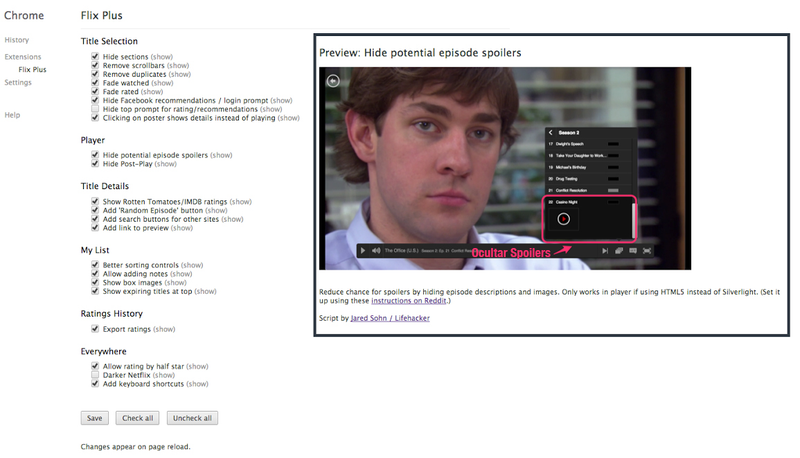Toggle Show Rotten Tomatoes/IMDB ratings checkbox
800x458 pixels.
[x=95, y=201]
